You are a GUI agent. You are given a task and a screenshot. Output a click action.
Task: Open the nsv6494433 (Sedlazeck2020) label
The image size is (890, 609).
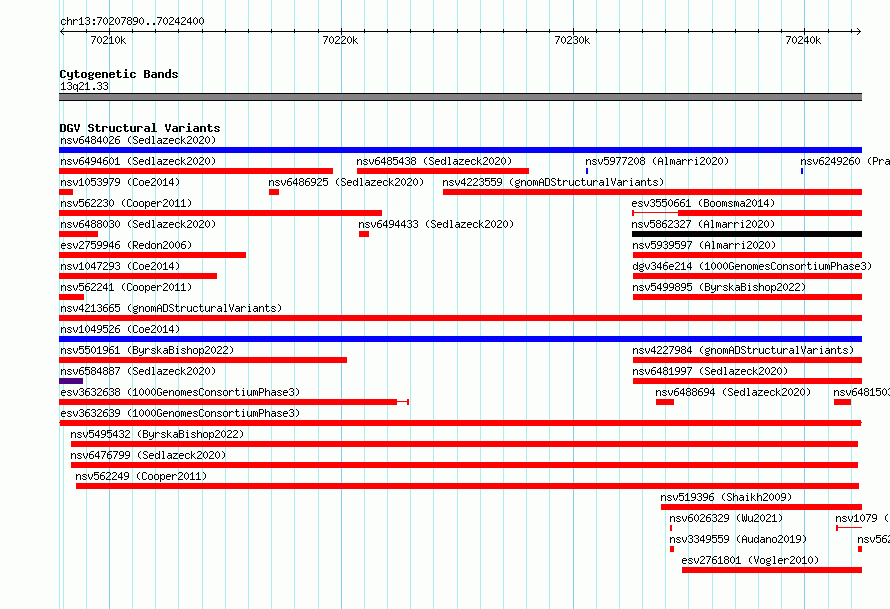coord(436,224)
